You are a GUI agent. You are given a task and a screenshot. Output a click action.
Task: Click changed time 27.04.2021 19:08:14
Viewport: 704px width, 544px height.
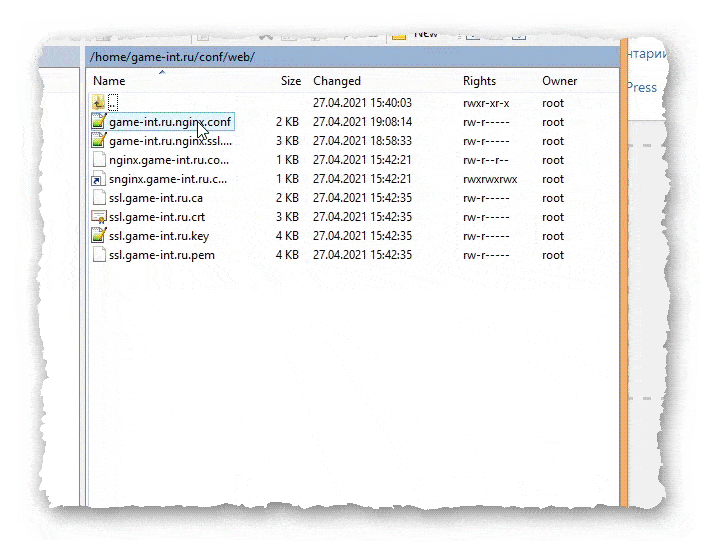pyautogui.click(x=362, y=122)
